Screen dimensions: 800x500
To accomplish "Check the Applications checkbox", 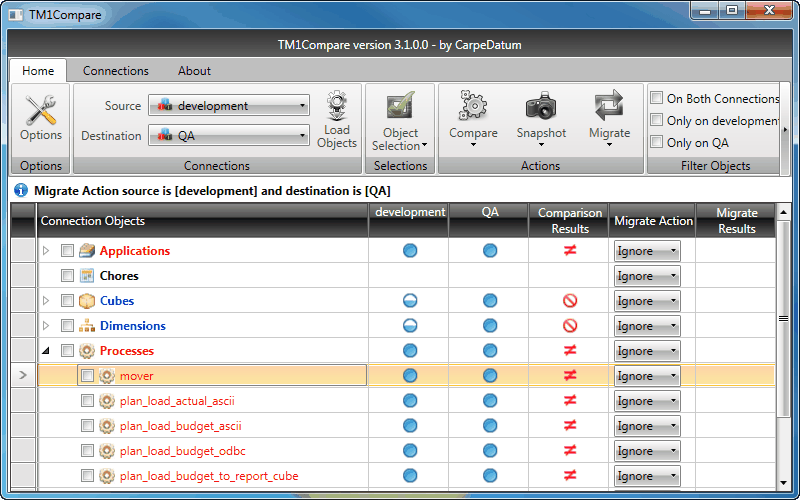I will (x=67, y=251).
